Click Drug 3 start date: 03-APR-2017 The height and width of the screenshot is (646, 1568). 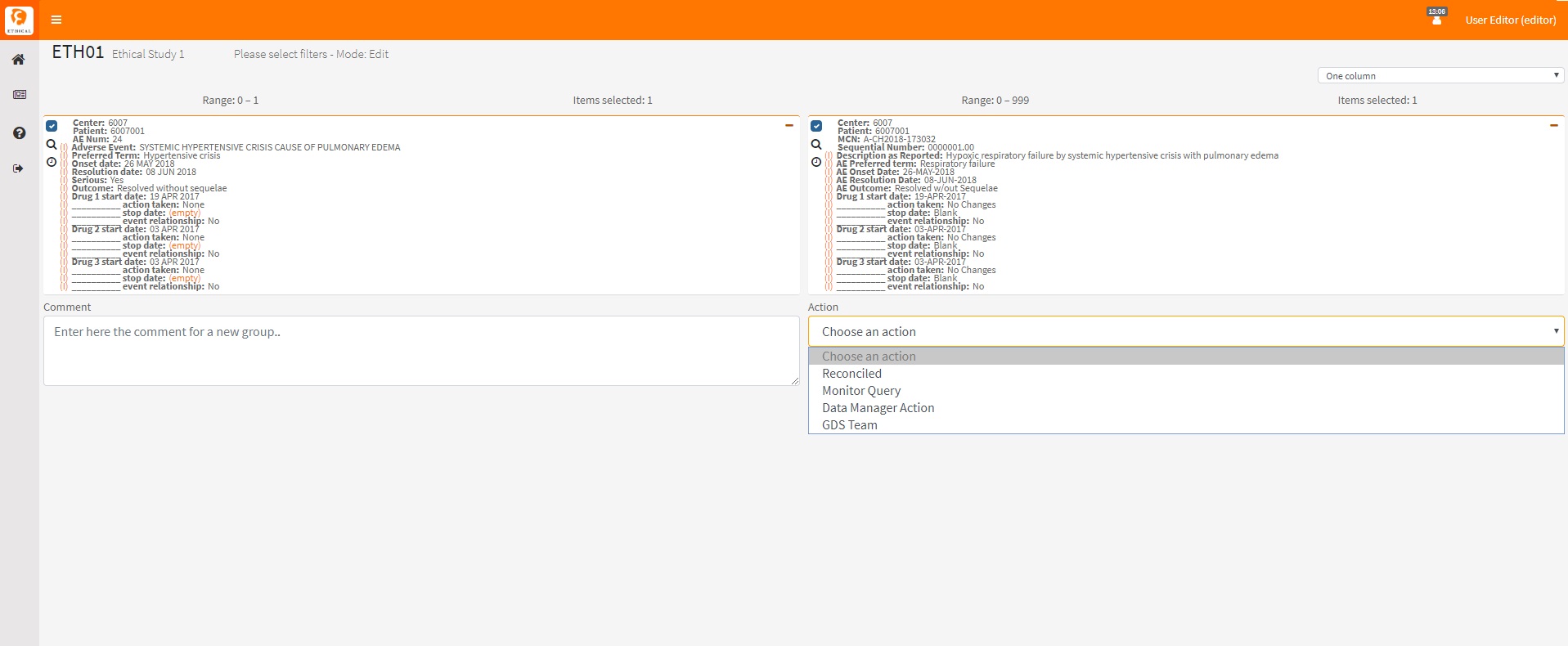tap(901, 262)
